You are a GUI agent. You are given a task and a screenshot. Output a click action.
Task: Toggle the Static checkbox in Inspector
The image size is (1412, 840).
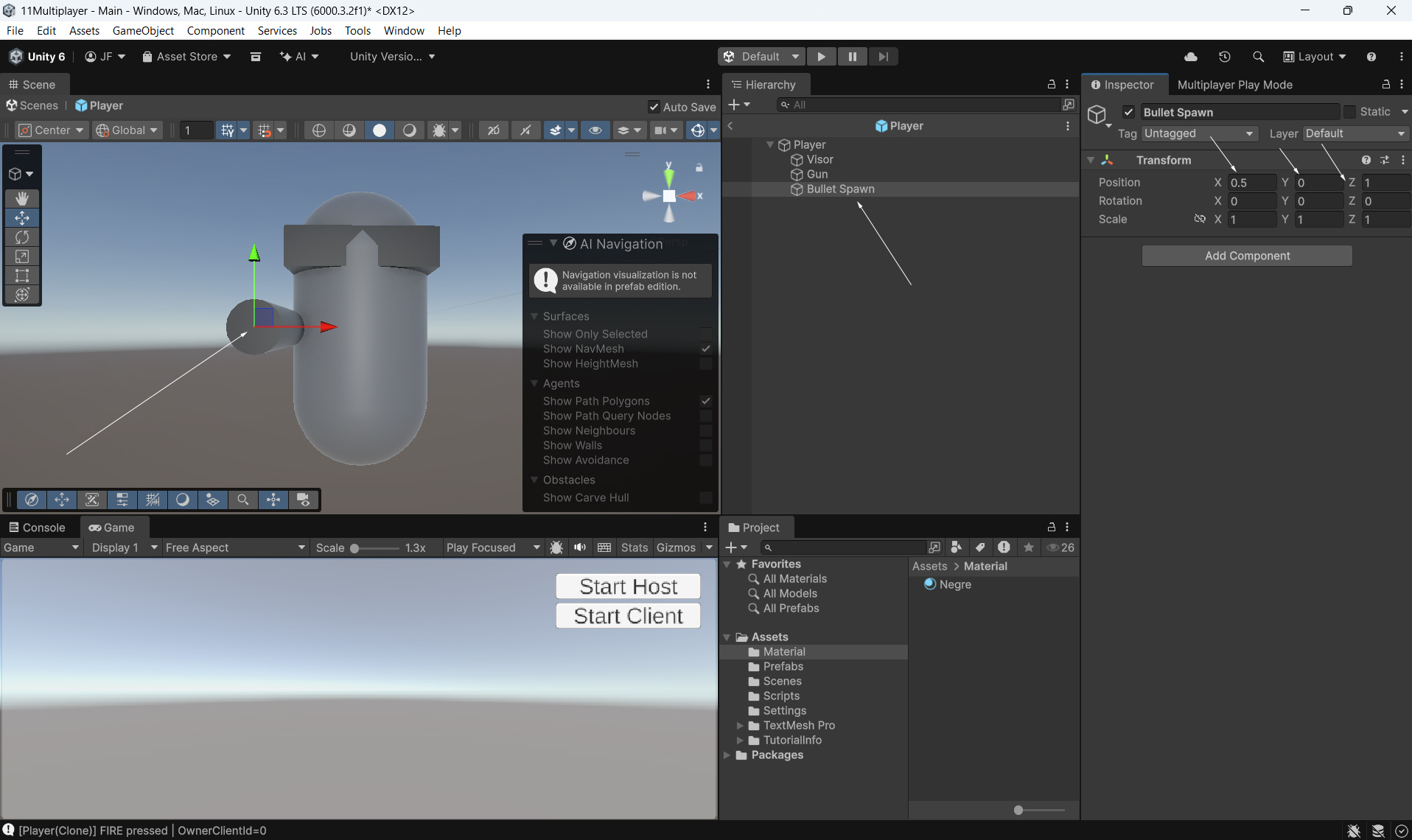point(1349,112)
